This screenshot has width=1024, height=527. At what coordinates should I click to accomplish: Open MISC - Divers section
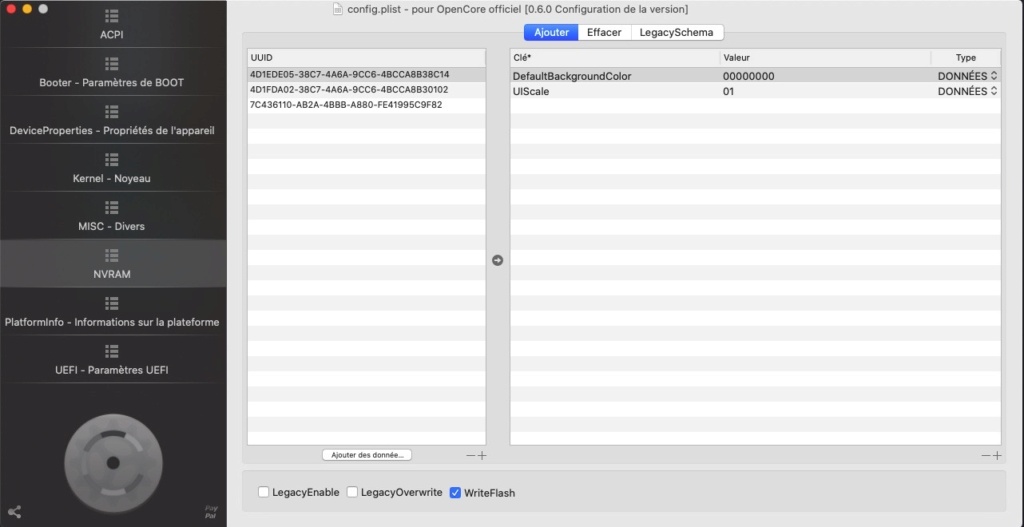coord(112,216)
